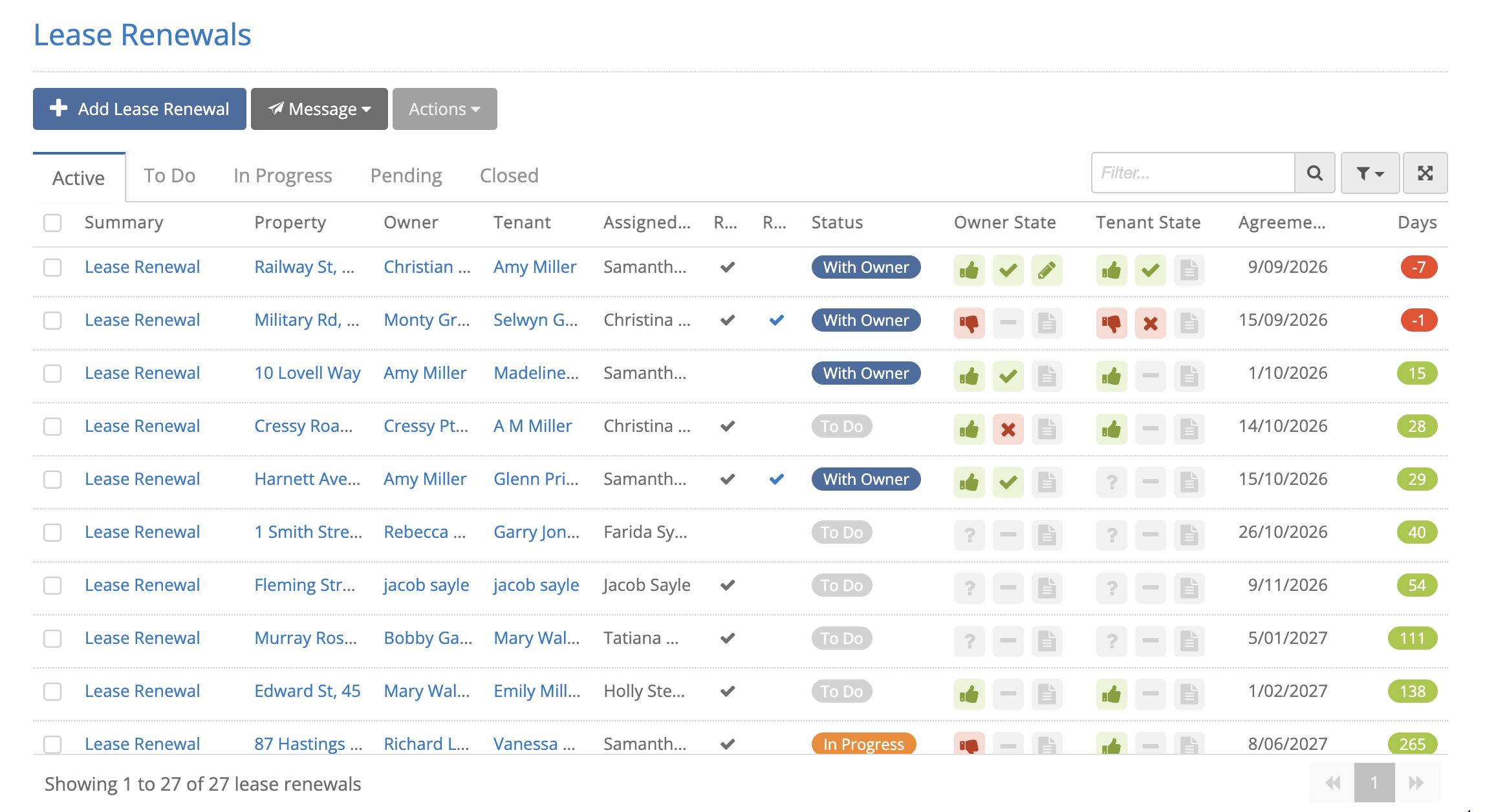Open the 87 Hastings property link
Image resolution: width=1485 pixels, height=812 pixels.
[x=308, y=744]
